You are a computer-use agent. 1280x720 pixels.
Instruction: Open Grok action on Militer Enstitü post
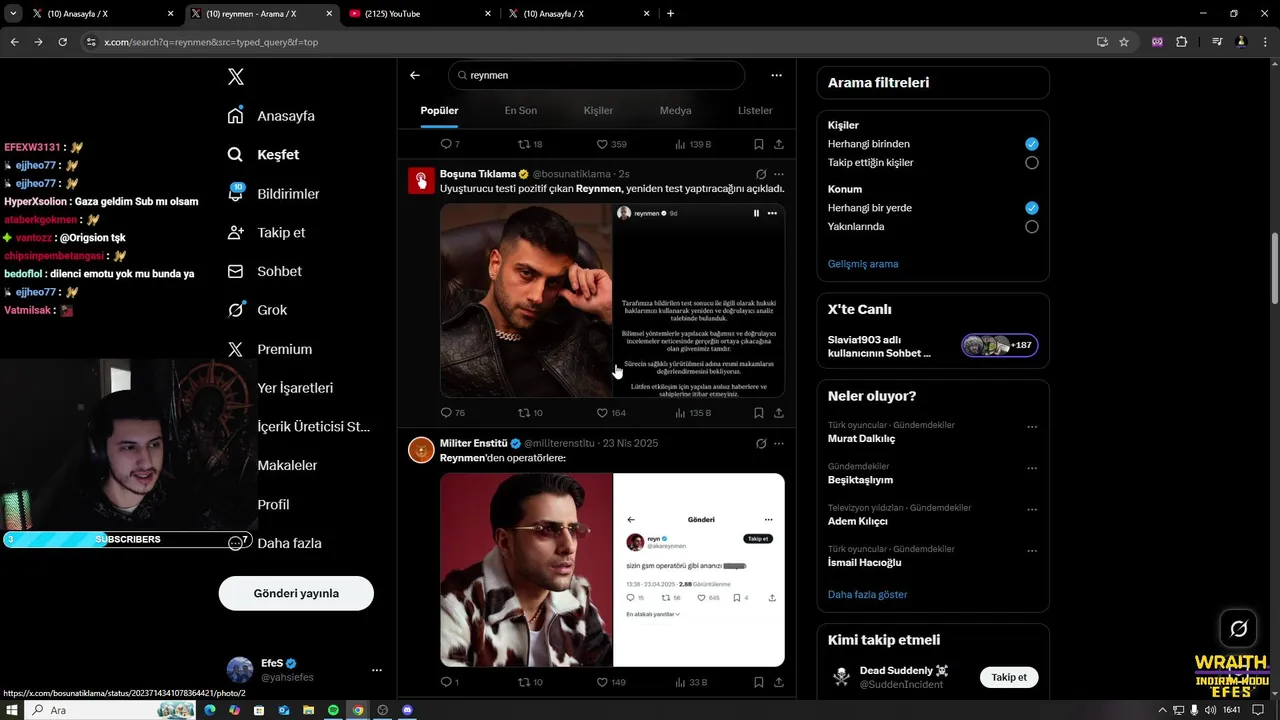tap(761, 443)
